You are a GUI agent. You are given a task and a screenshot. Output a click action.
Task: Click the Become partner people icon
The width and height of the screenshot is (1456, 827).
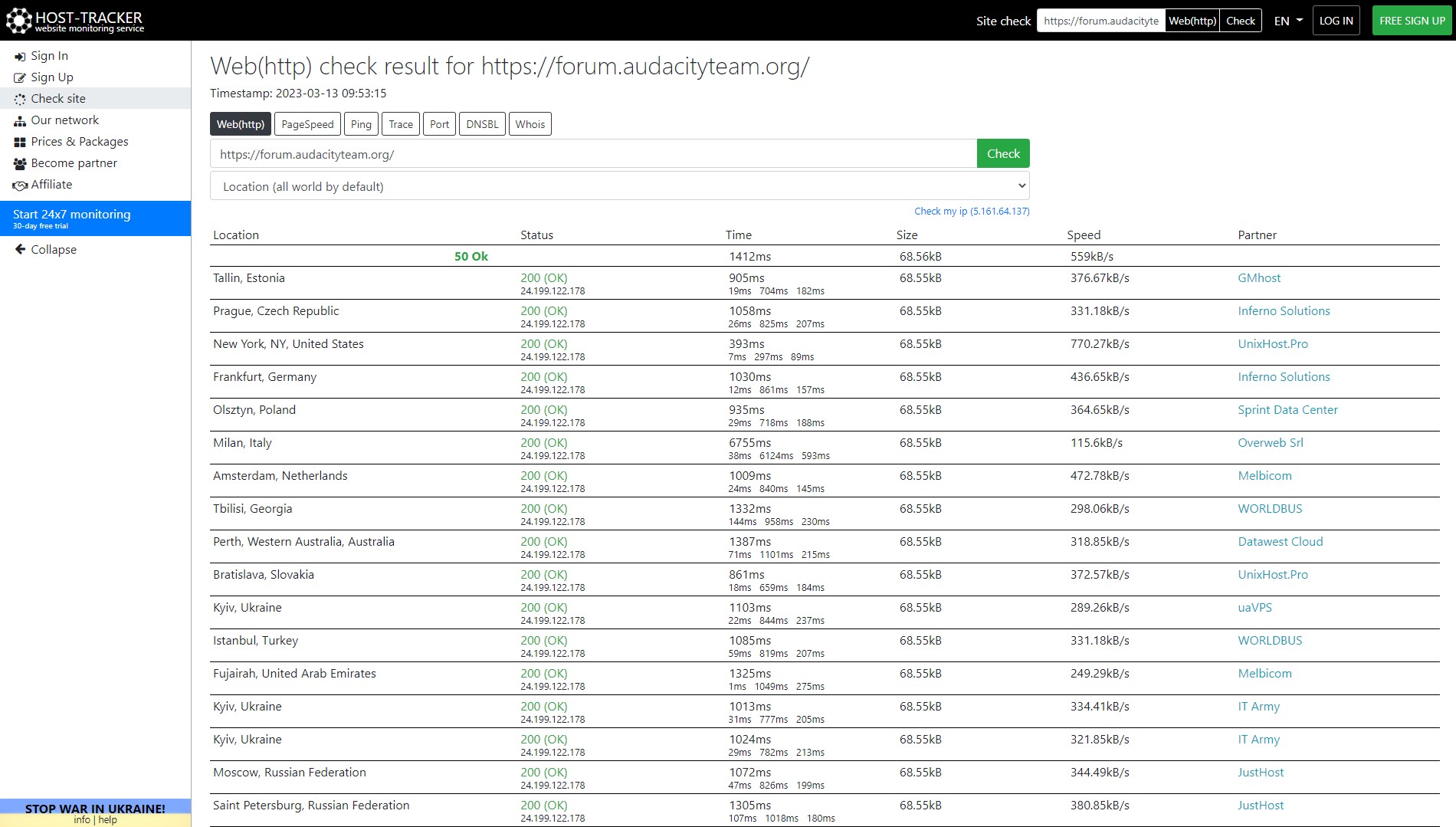click(20, 164)
